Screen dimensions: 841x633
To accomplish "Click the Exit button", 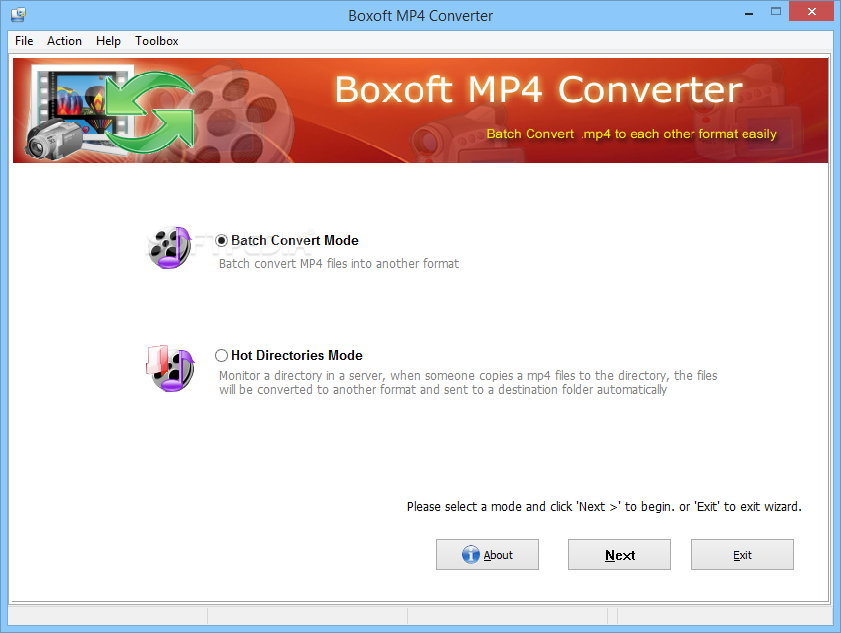I will point(742,555).
